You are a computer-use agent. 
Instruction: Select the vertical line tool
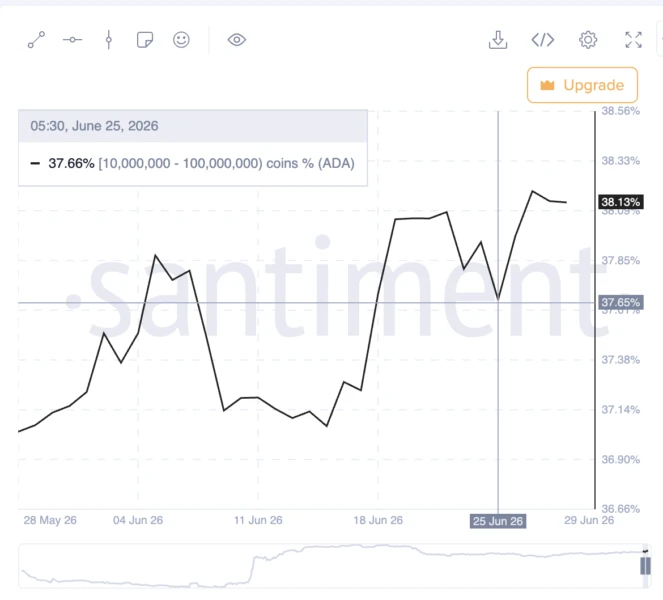(109, 40)
